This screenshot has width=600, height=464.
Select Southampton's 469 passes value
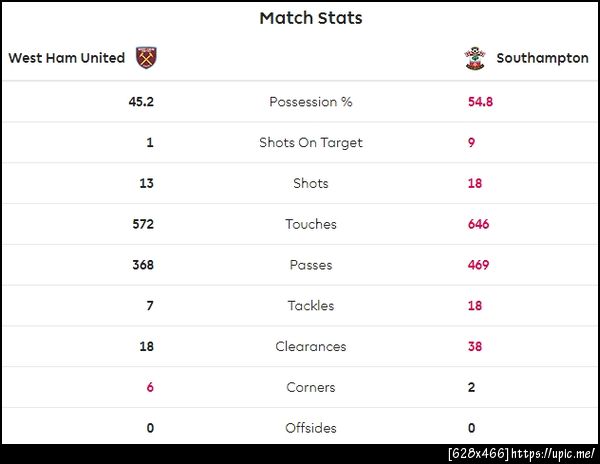pos(478,266)
